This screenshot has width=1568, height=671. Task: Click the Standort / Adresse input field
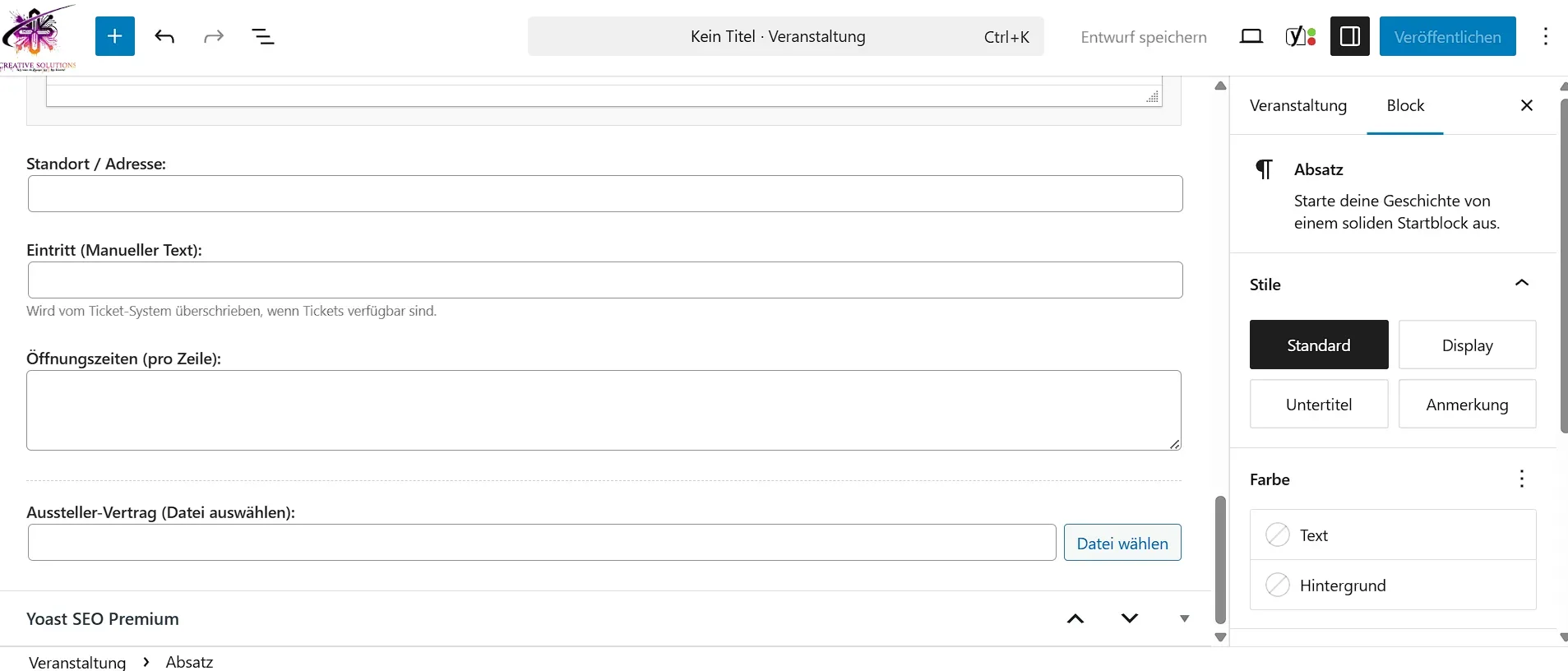(x=605, y=194)
